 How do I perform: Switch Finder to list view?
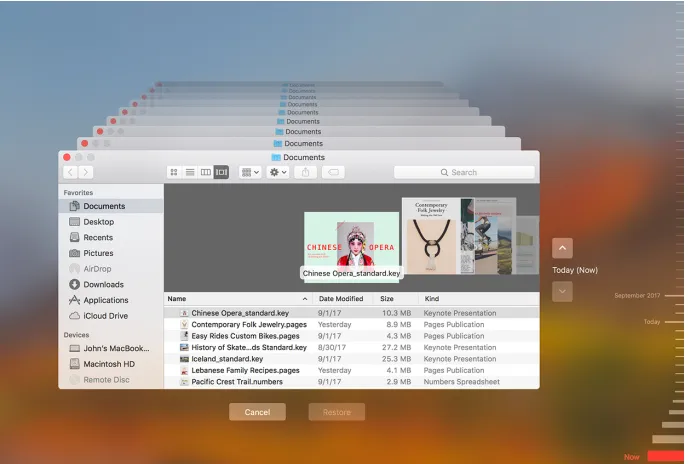click(190, 172)
